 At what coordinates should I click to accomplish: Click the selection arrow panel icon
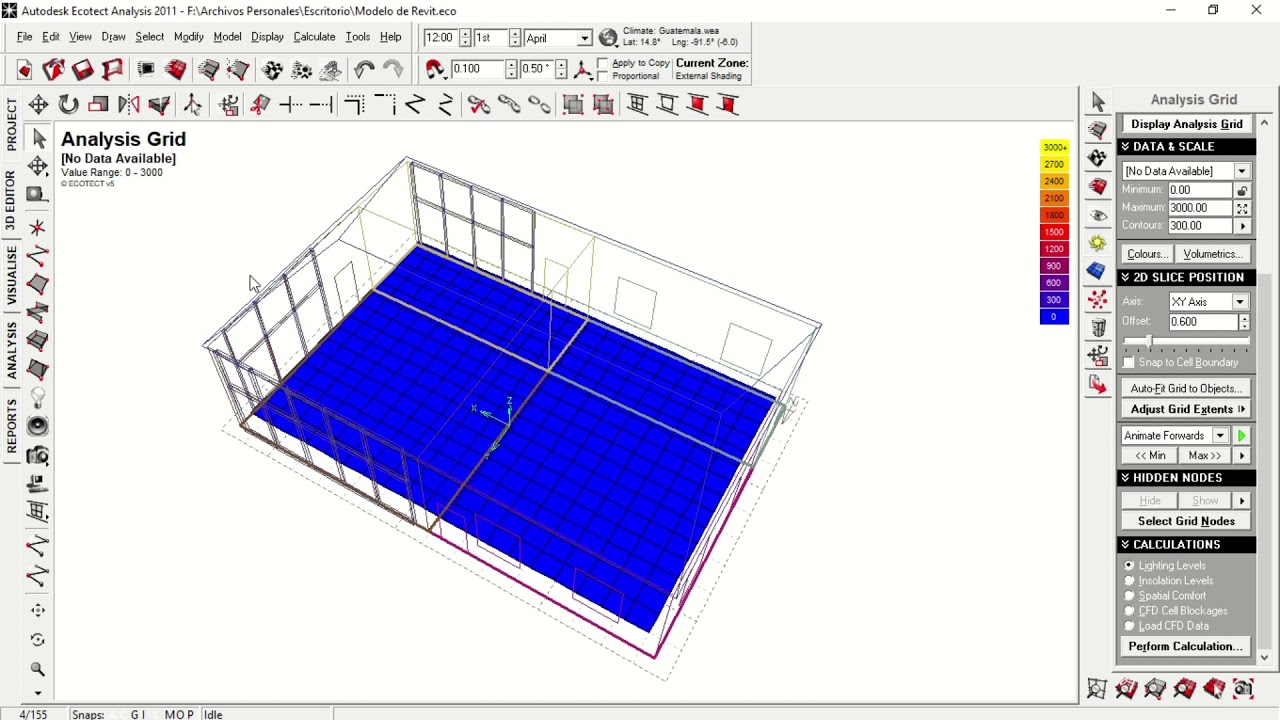point(1098,101)
